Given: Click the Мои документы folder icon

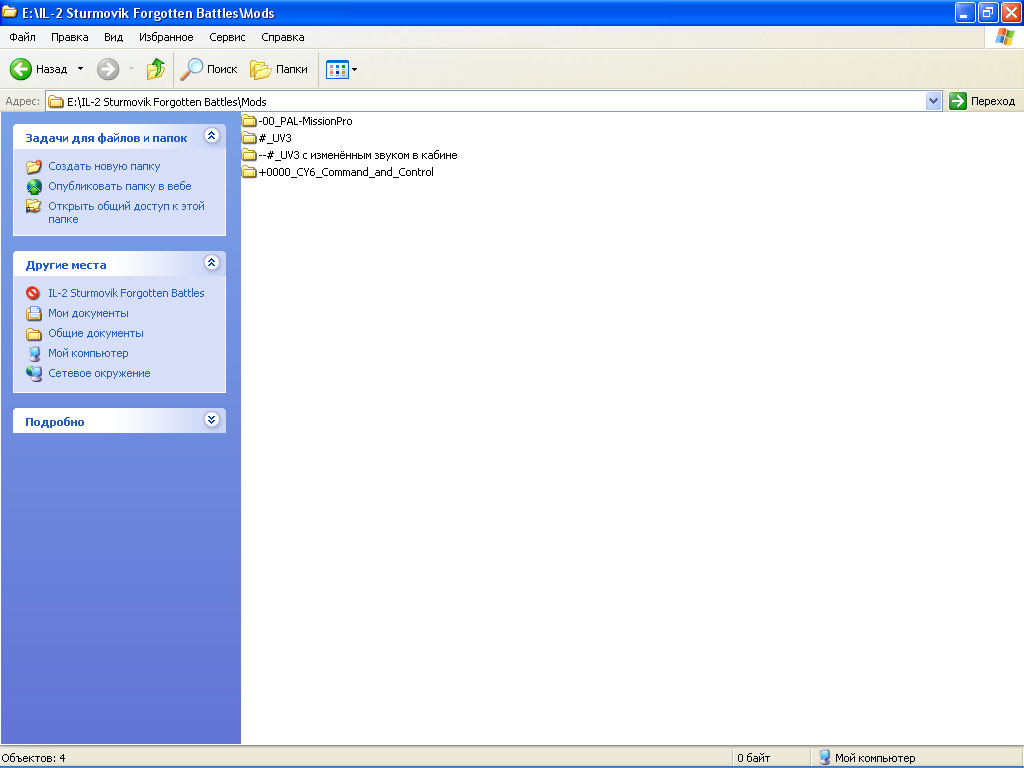Looking at the screenshot, I should pos(34,313).
